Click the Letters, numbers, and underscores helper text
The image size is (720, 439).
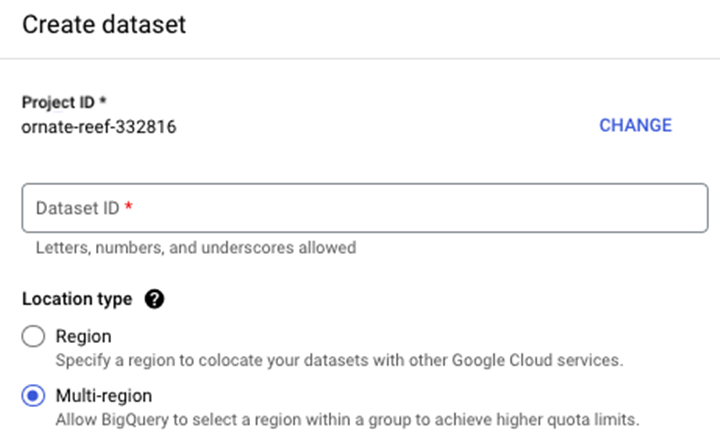click(x=195, y=247)
